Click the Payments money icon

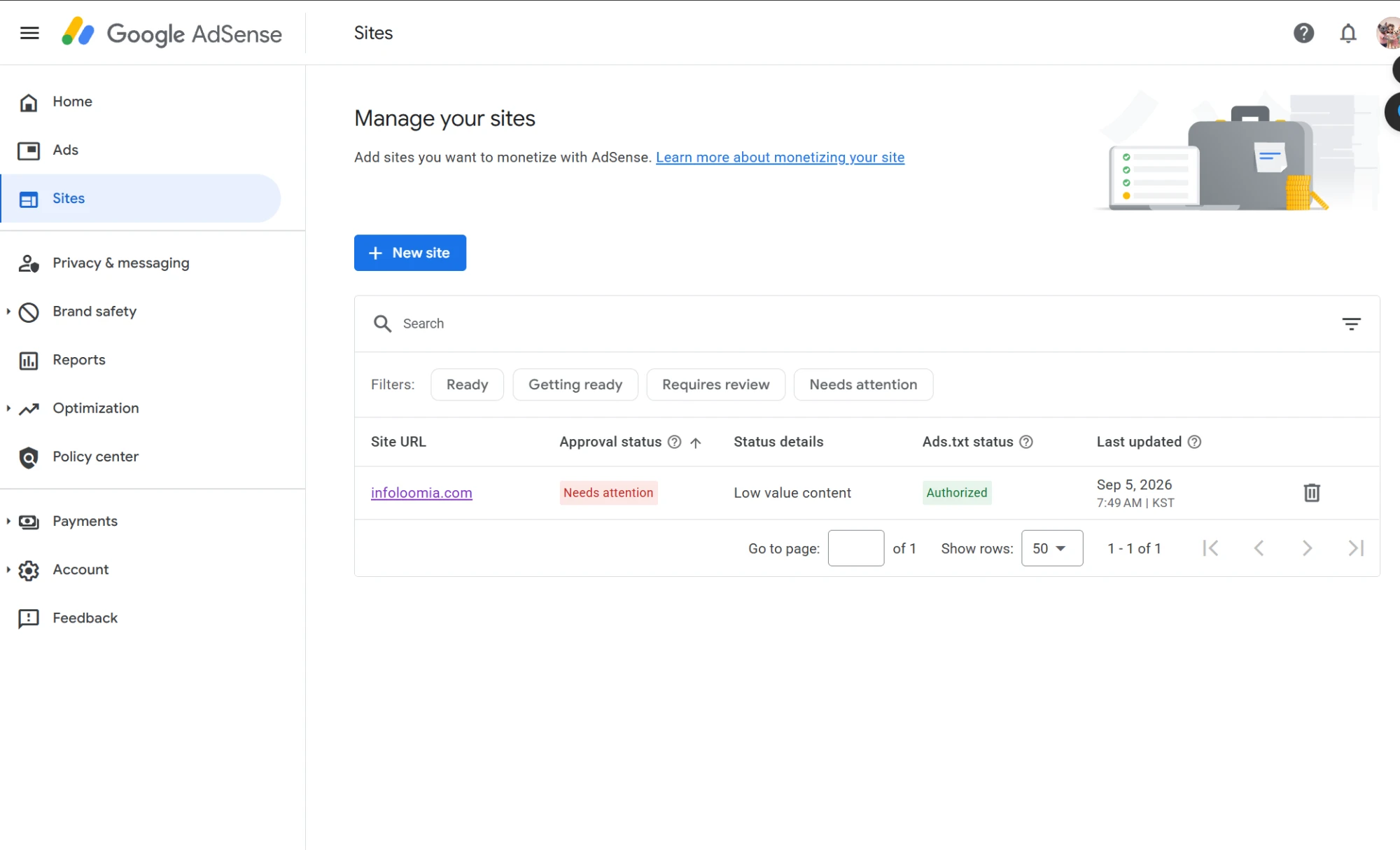coord(29,522)
